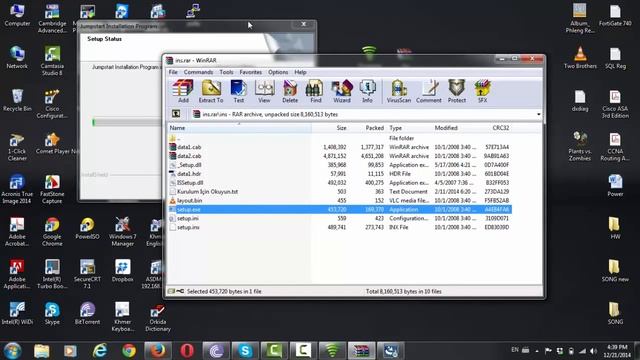
Task: Open Firefox from the taskbar
Action: coord(158,351)
